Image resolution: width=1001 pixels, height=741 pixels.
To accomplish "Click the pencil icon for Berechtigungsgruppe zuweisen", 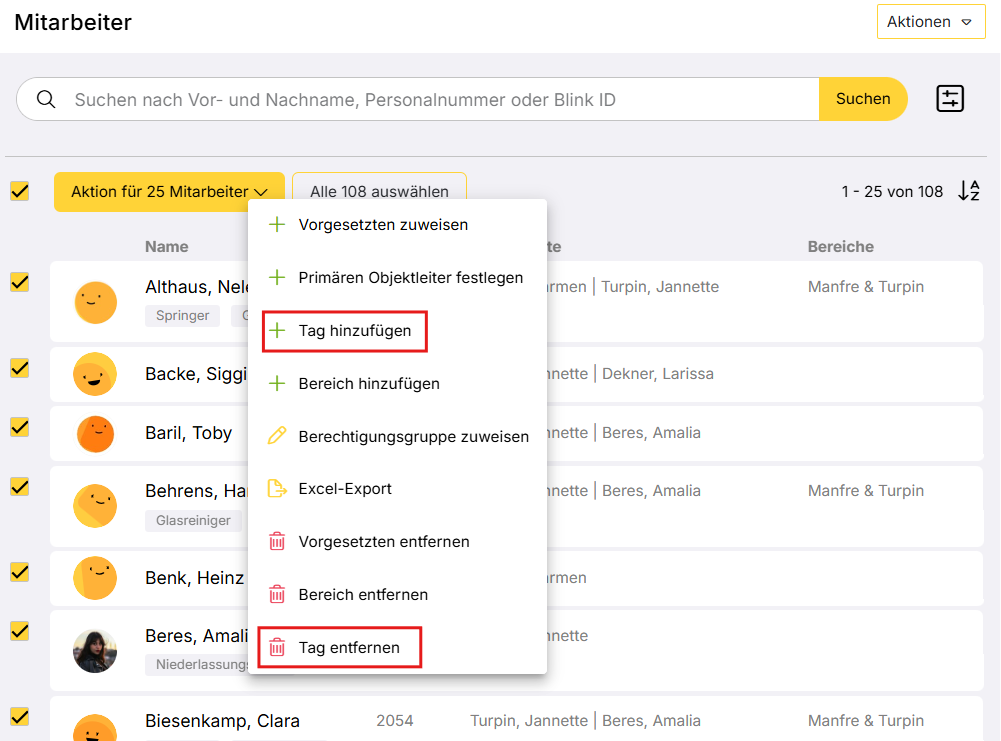I will (x=277, y=436).
